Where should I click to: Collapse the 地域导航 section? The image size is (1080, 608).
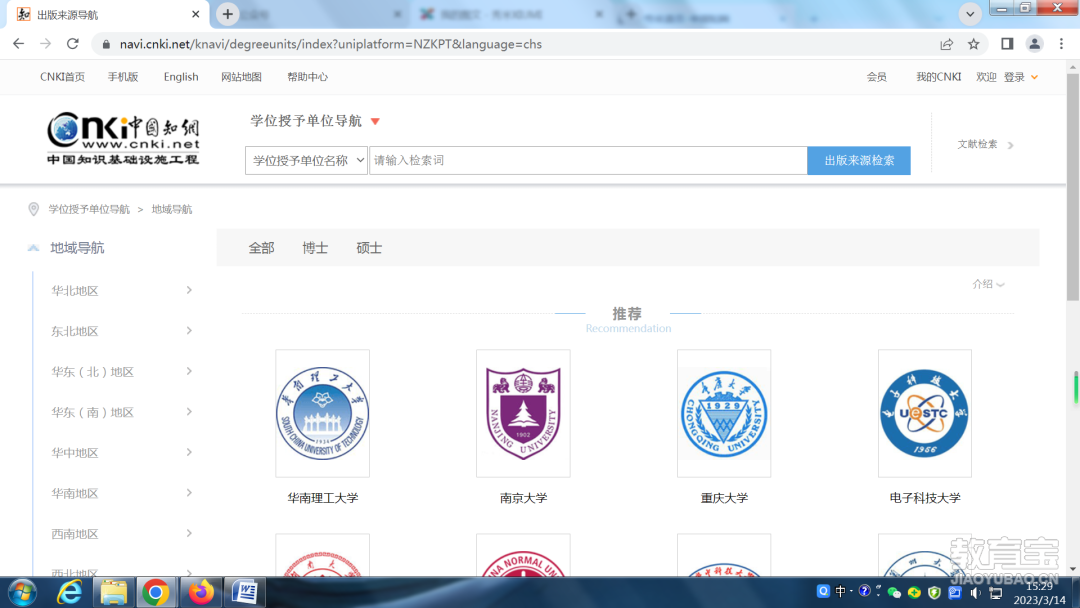[x=33, y=248]
